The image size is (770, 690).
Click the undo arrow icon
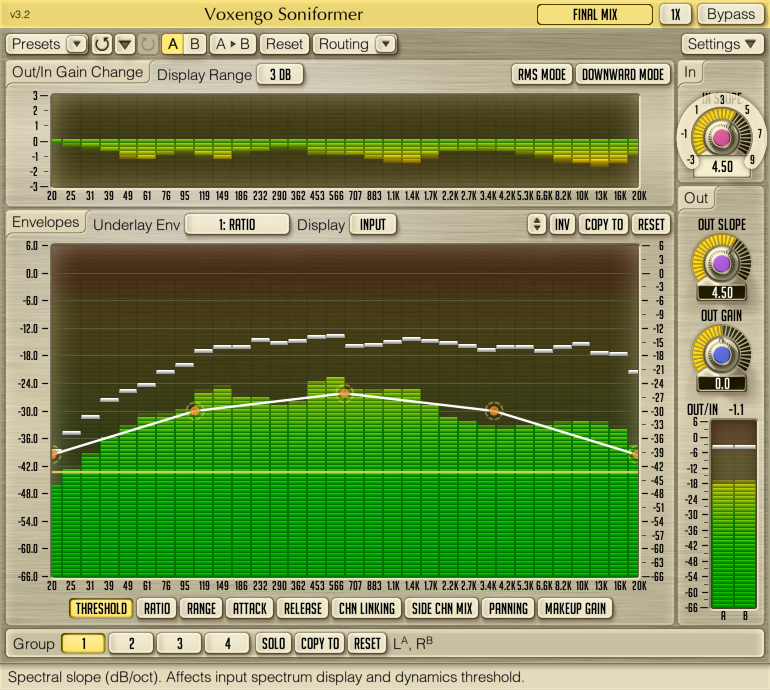point(102,44)
